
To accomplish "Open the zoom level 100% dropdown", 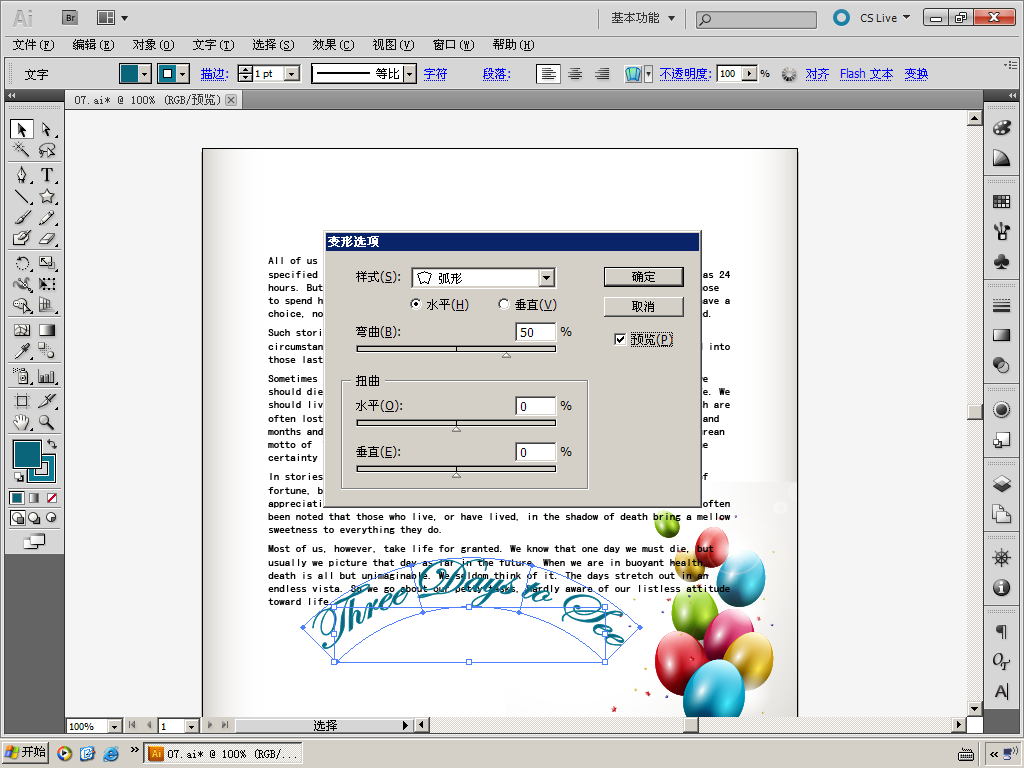I will [115, 726].
